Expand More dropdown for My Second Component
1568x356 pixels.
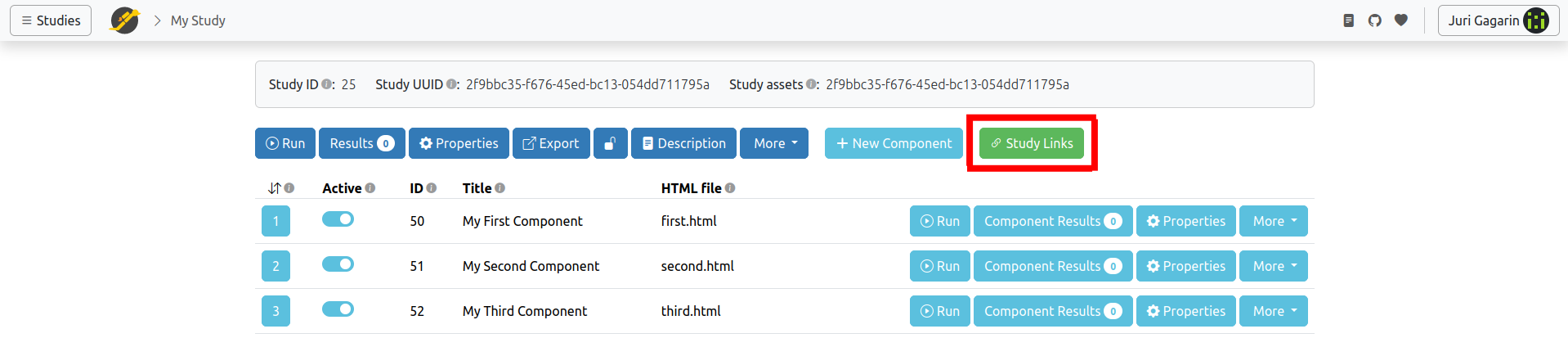[x=1274, y=266]
